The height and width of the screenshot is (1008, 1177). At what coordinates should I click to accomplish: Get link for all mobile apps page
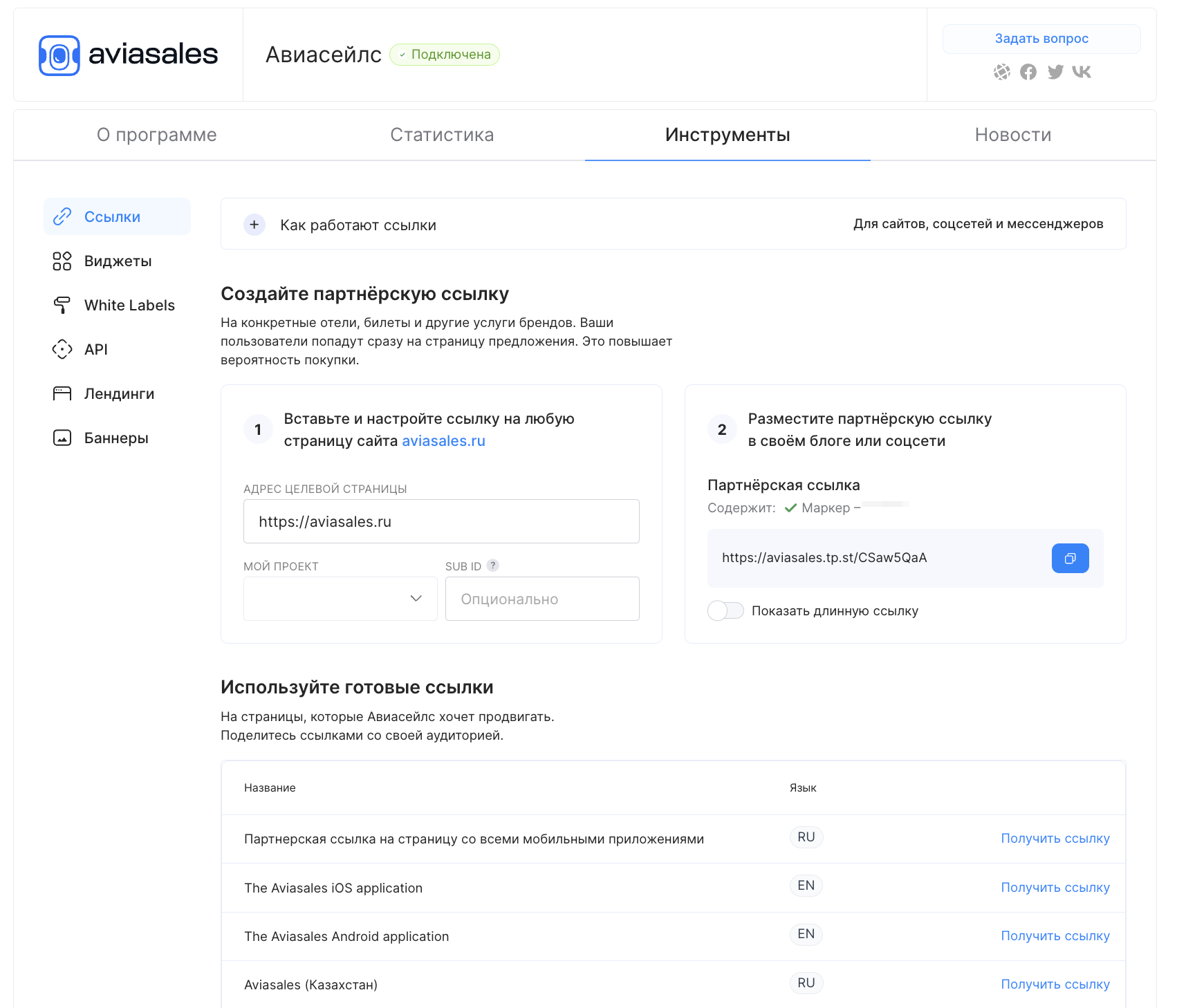(1055, 839)
